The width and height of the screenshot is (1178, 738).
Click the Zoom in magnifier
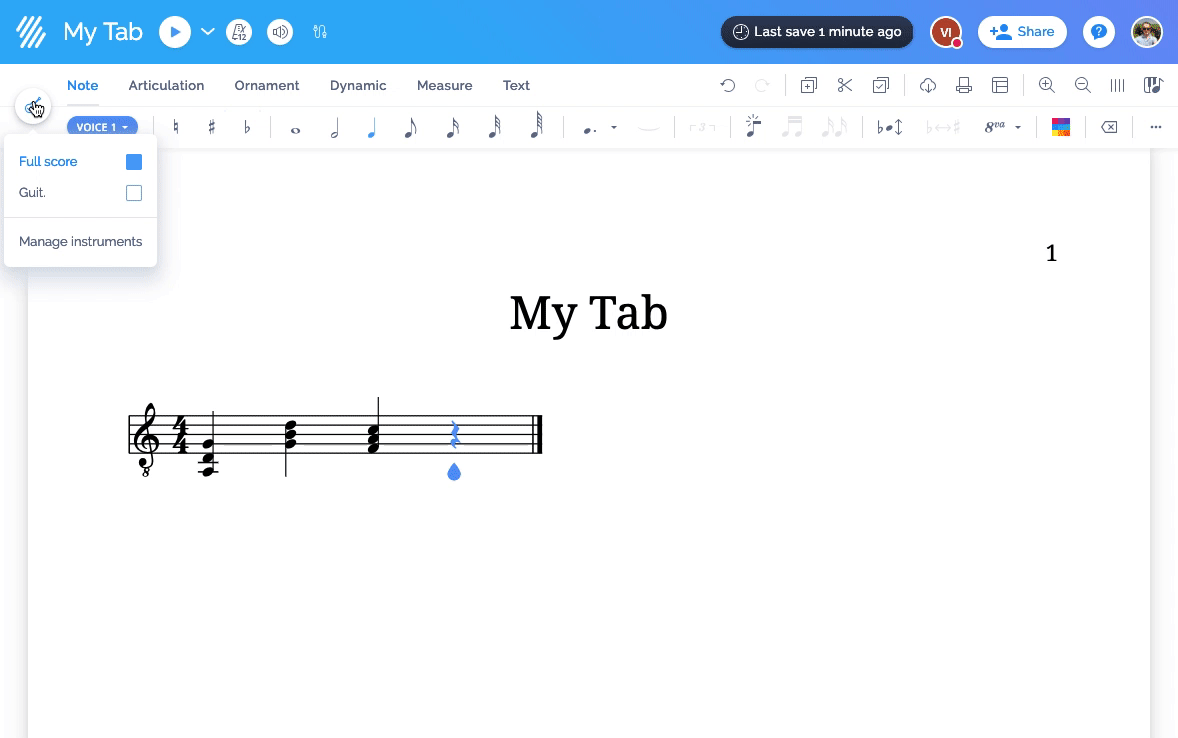click(x=1046, y=85)
